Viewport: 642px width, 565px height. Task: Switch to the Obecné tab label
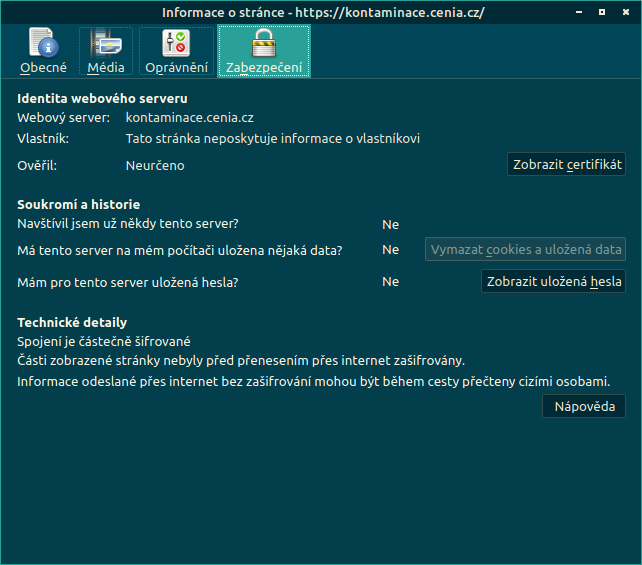[43, 68]
